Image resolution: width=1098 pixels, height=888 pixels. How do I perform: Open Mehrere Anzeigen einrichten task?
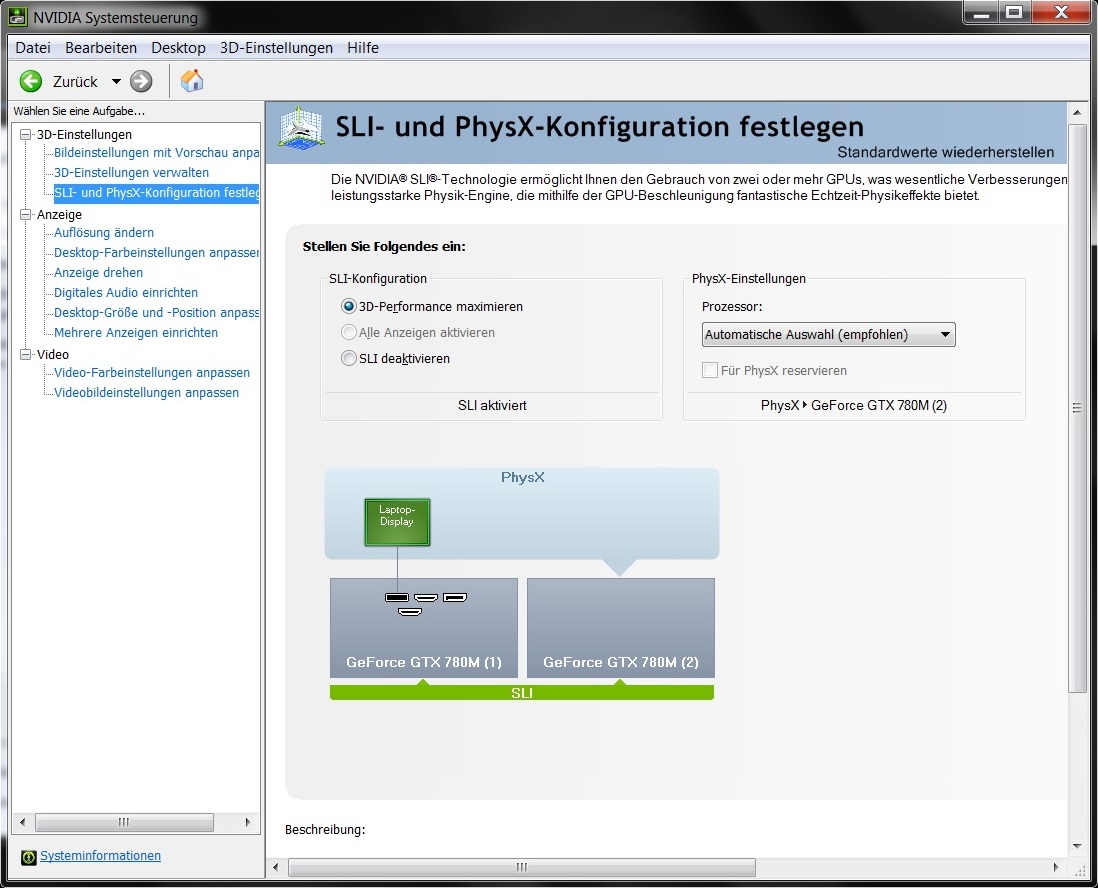(136, 333)
